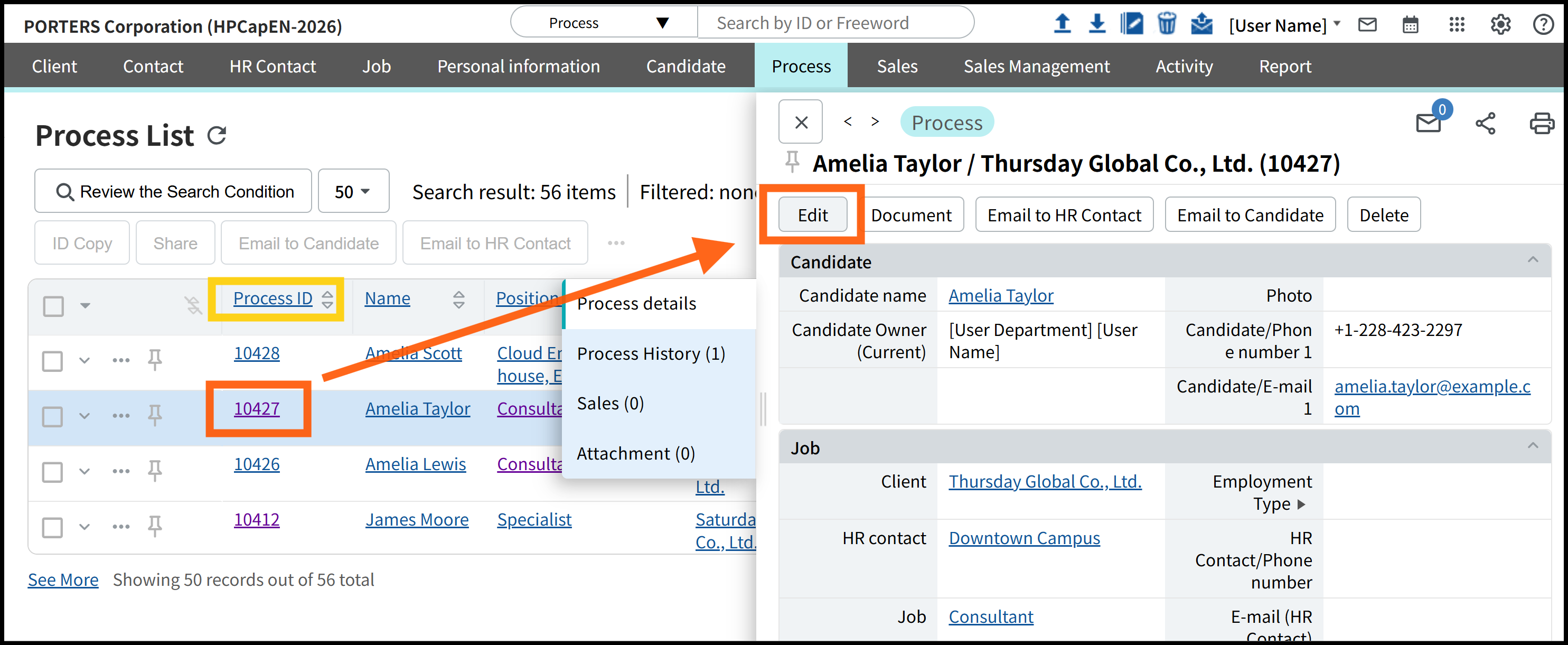1568x645 pixels.
Task: Check the checkbox for process 10428
Action: click(53, 361)
